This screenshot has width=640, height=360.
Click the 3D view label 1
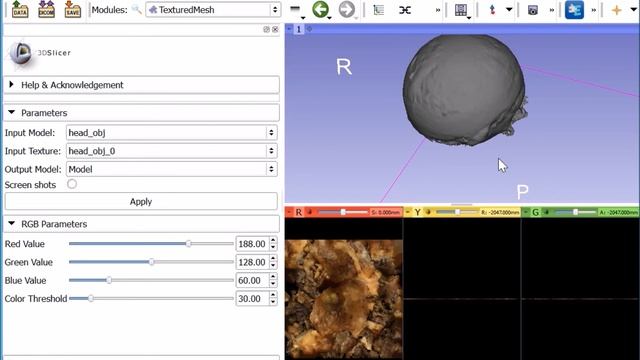tap(299, 29)
